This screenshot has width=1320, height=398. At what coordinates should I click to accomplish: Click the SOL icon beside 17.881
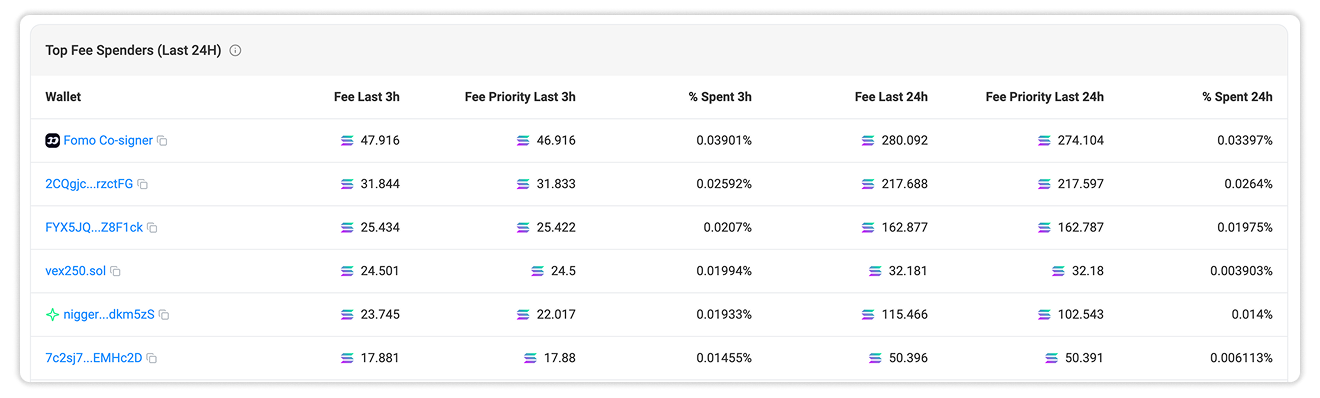tap(347, 358)
